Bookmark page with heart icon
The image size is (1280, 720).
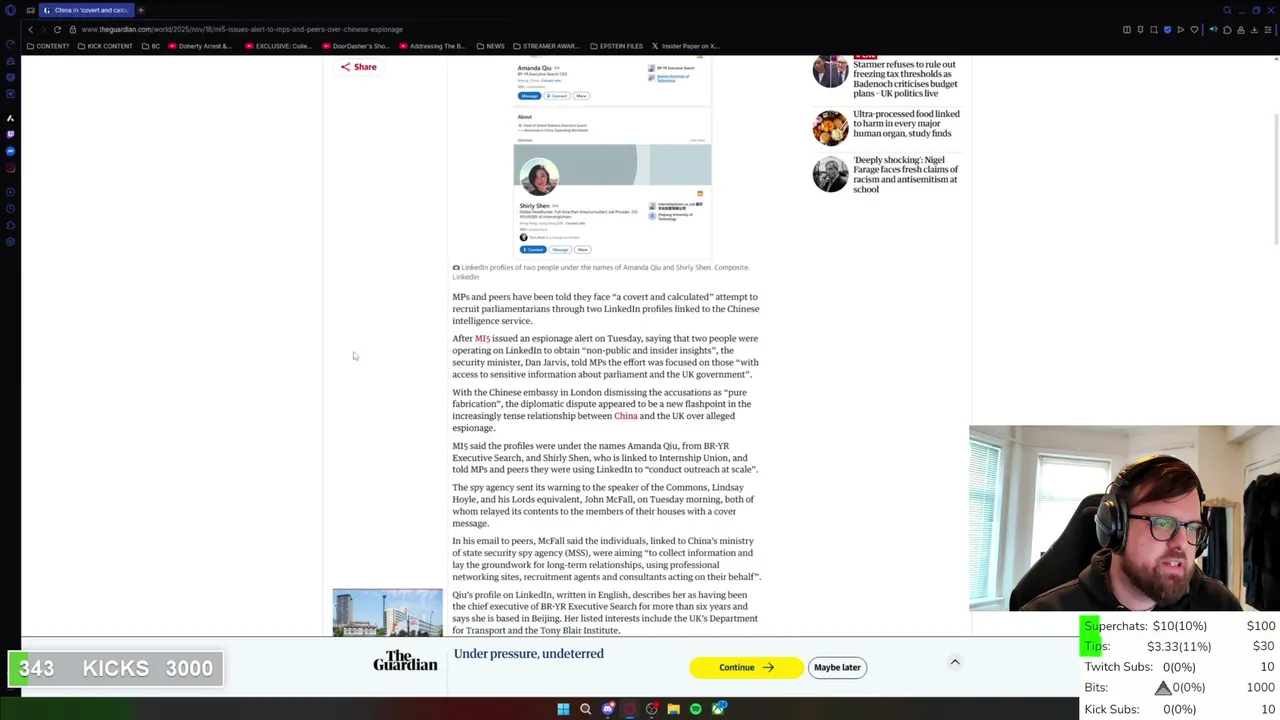click(x=1194, y=30)
